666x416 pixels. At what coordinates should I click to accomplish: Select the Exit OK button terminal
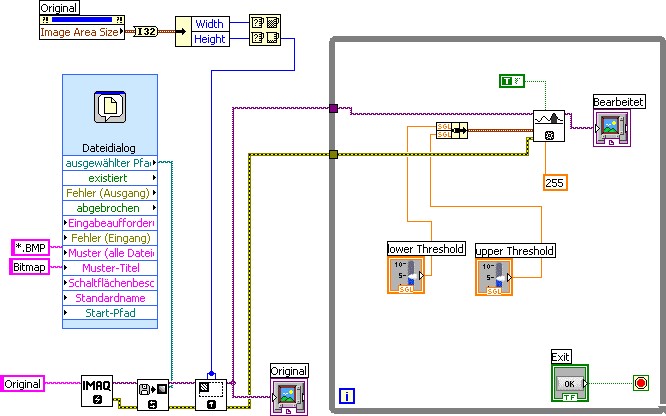570,383
